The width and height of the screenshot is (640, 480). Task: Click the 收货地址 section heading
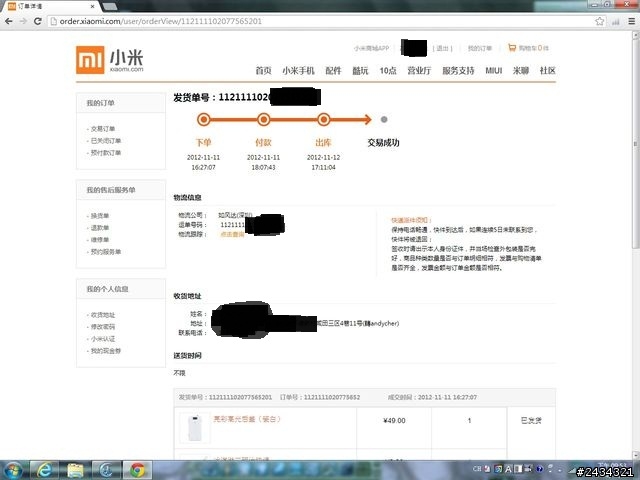187,296
